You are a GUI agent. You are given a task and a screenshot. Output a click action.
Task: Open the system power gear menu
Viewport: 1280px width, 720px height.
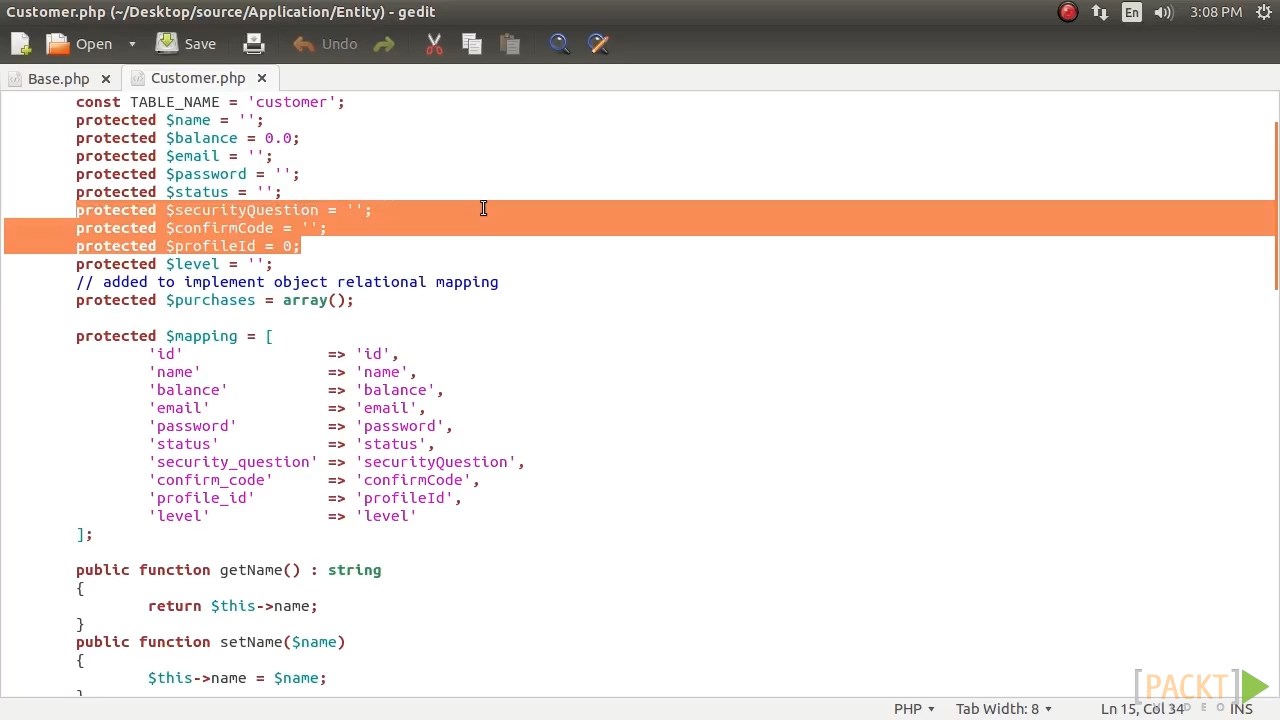tap(1262, 12)
